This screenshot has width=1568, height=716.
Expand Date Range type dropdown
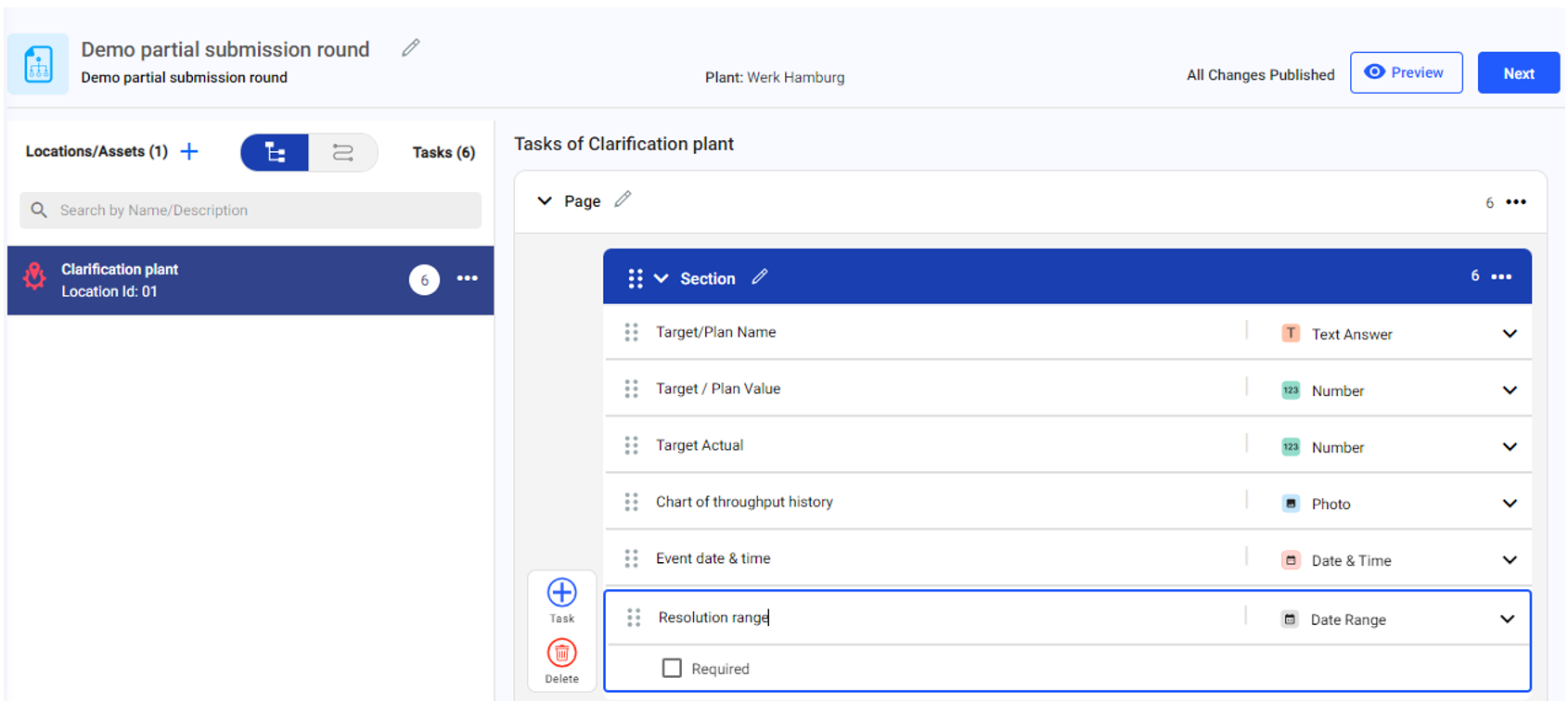click(1507, 619)
